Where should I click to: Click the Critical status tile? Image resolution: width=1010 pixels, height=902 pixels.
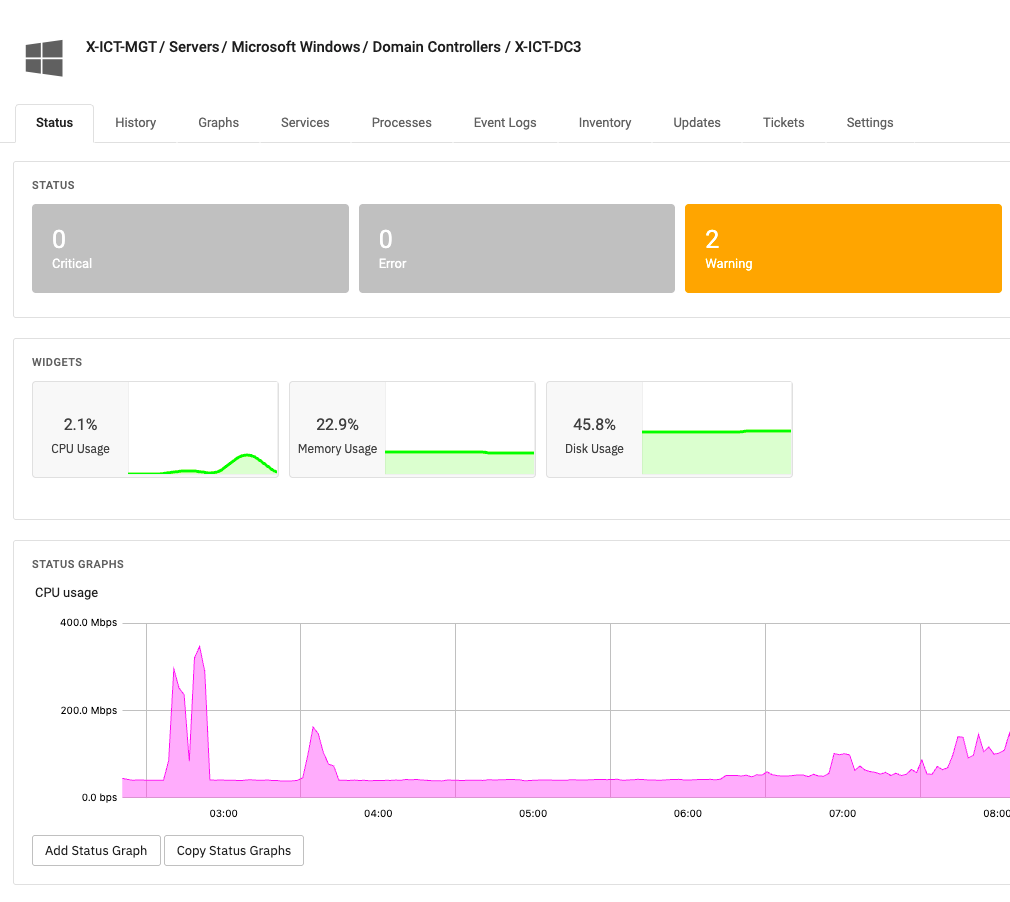point(190,248)
